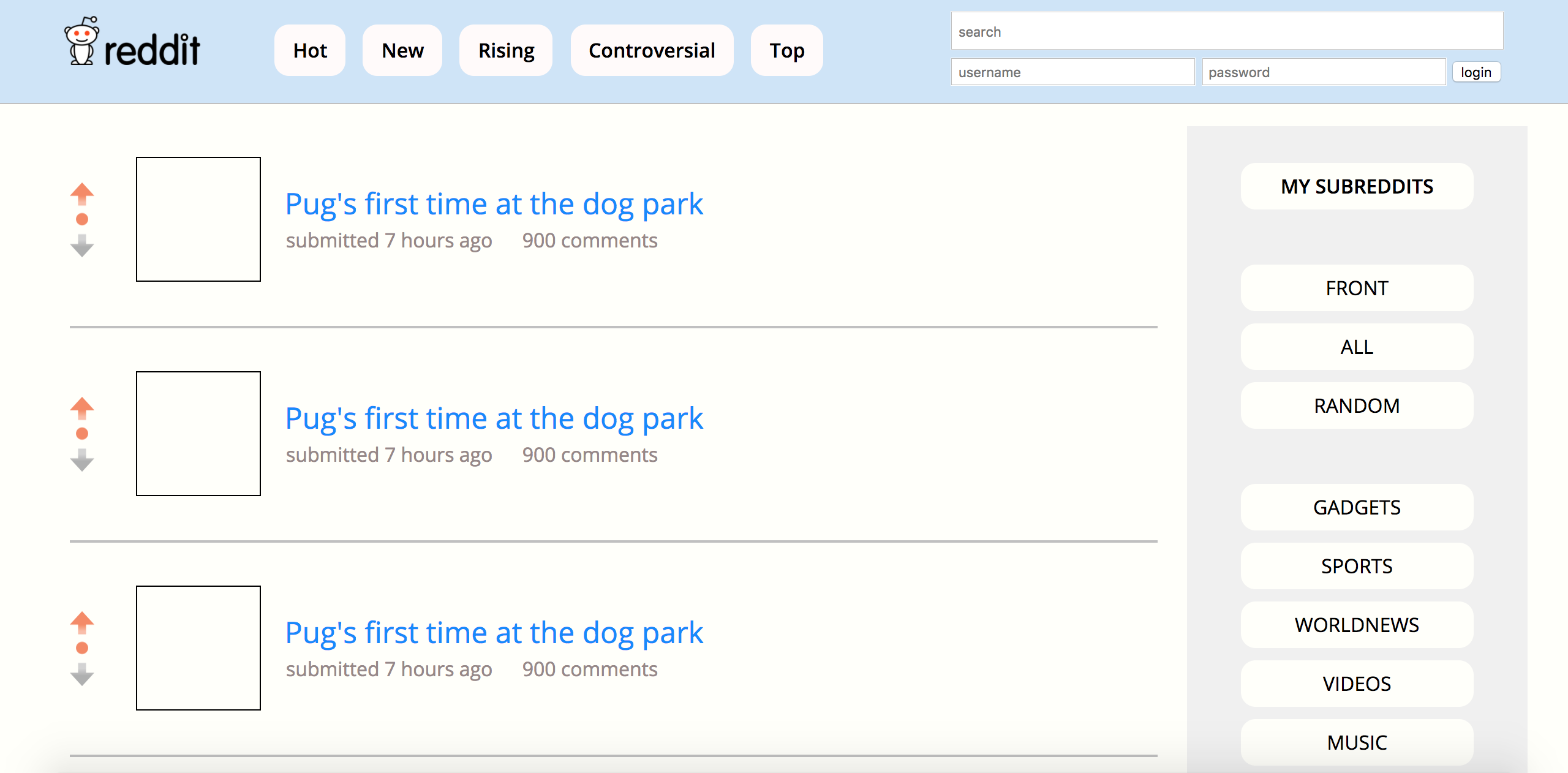
Task: Open a RANDOM subreddit
Action: tap(1357, 405)
